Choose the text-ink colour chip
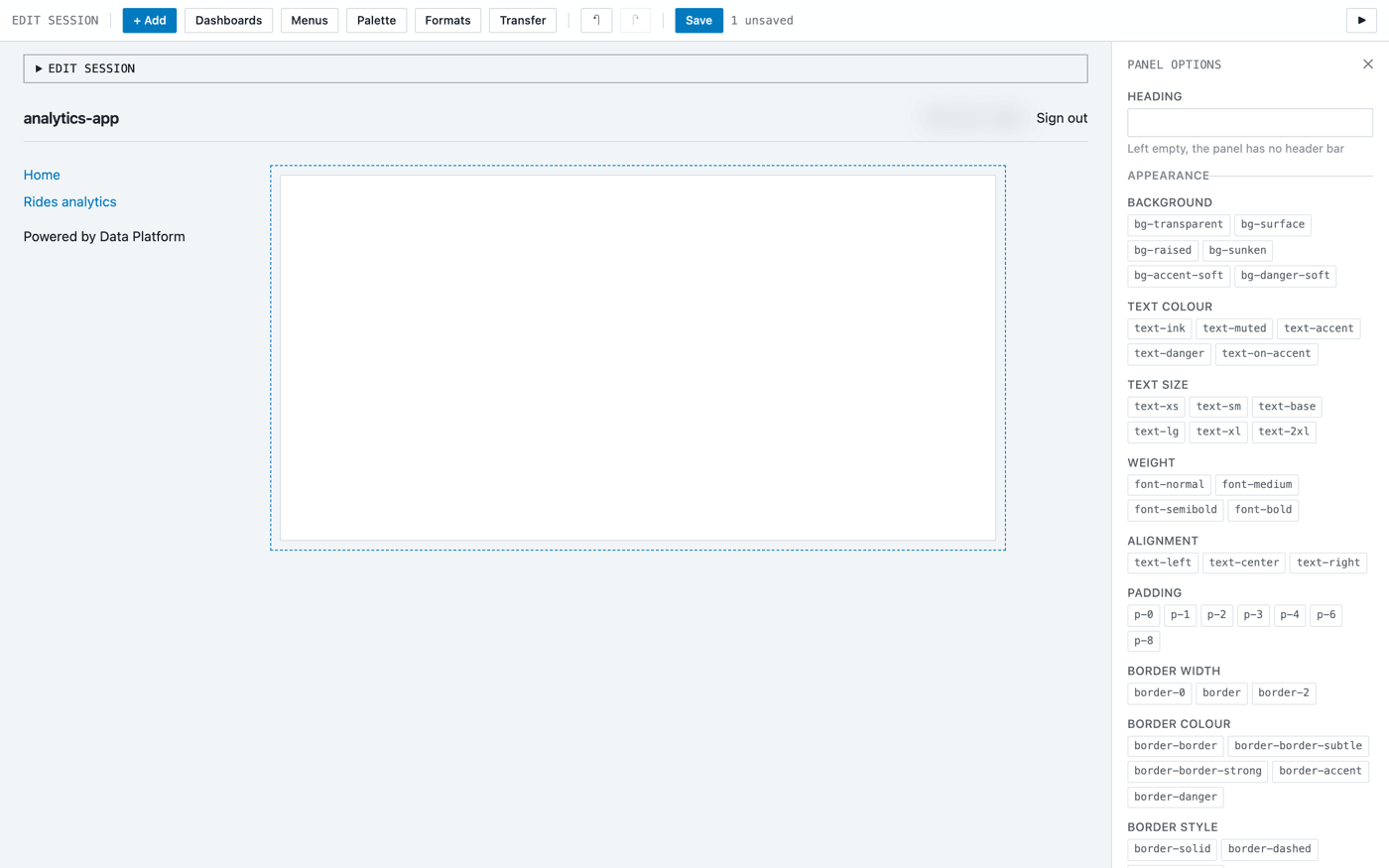The width and height of the screenshot is (1389, 868). (1160, 328)
